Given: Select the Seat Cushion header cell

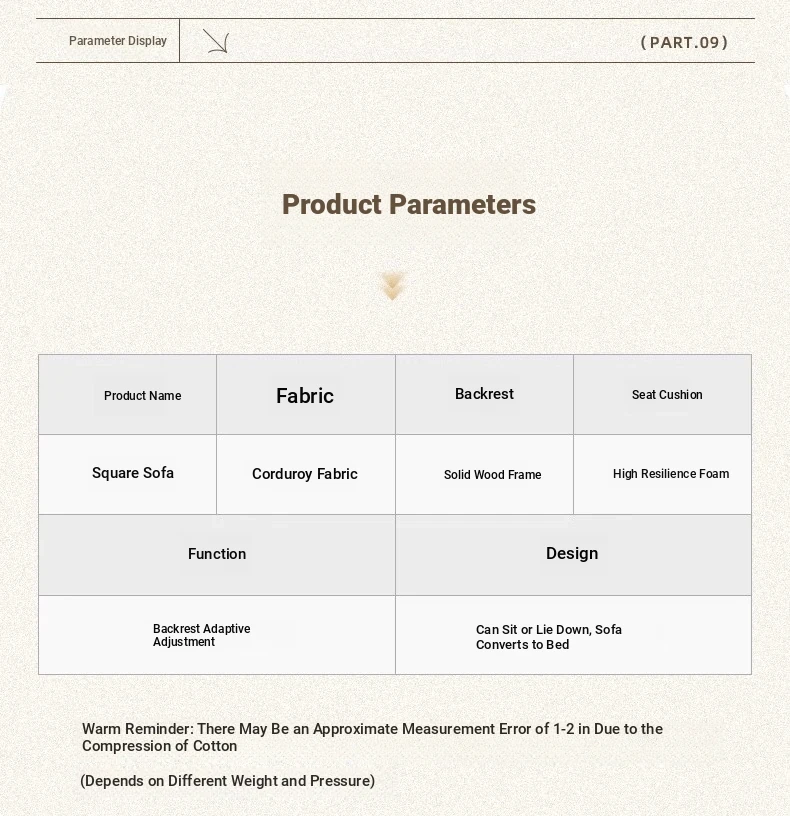Looking at the screenshot, I should tap(662, 394).
